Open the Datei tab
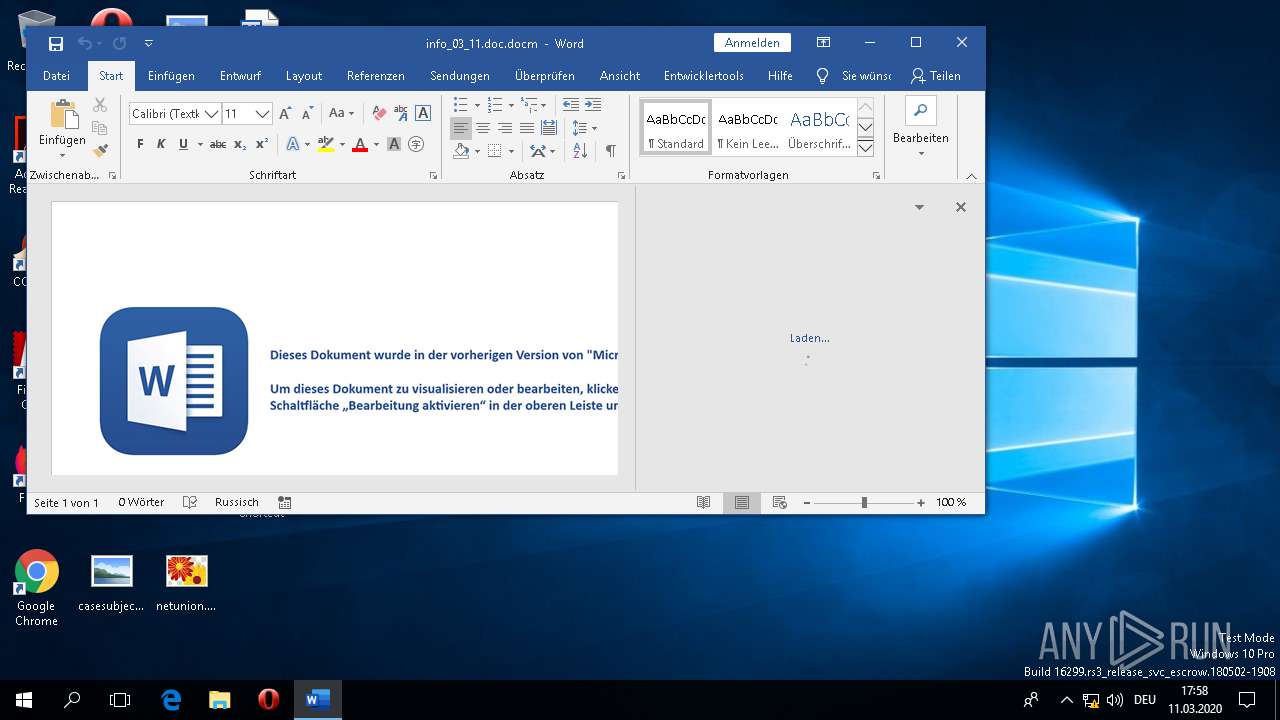The width and height of the screenshot is (1280, 720). pos(56,76)
